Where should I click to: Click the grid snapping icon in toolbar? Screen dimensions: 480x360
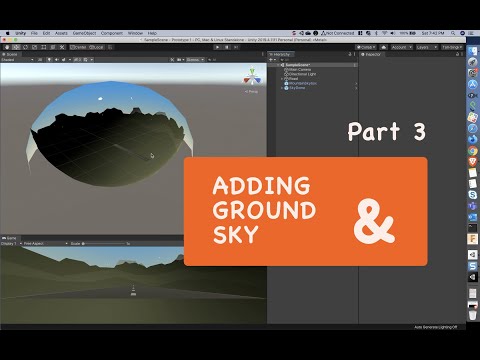coord(110,47)
